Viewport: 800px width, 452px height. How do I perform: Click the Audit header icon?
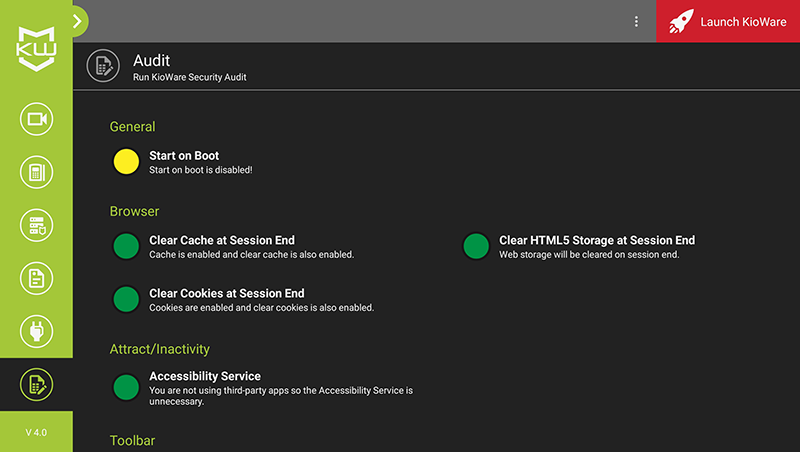click(103, 66)
